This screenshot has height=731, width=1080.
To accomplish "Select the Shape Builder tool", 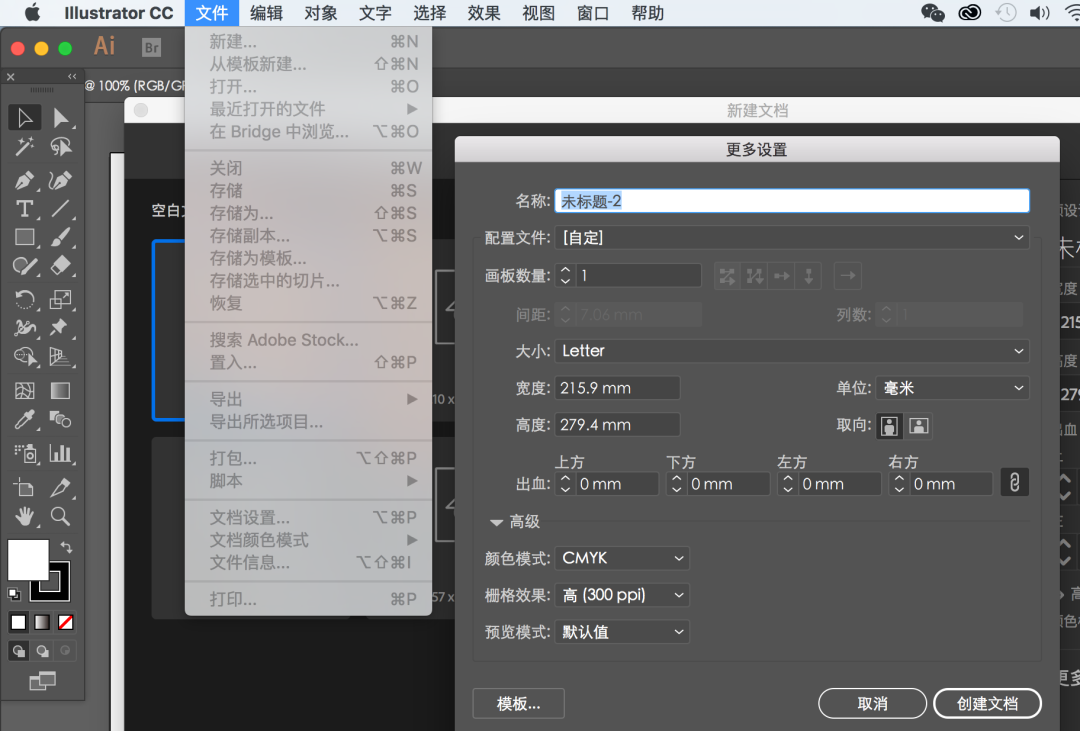I will click(x=24, y=356).
